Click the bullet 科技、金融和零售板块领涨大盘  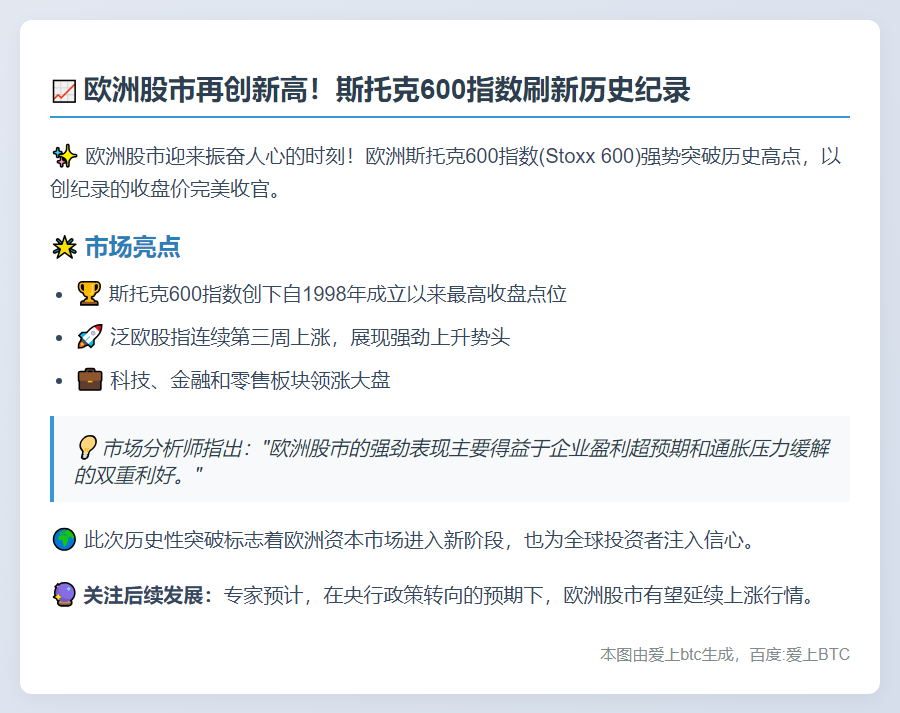pyautogui.click(x=250, y=380)
